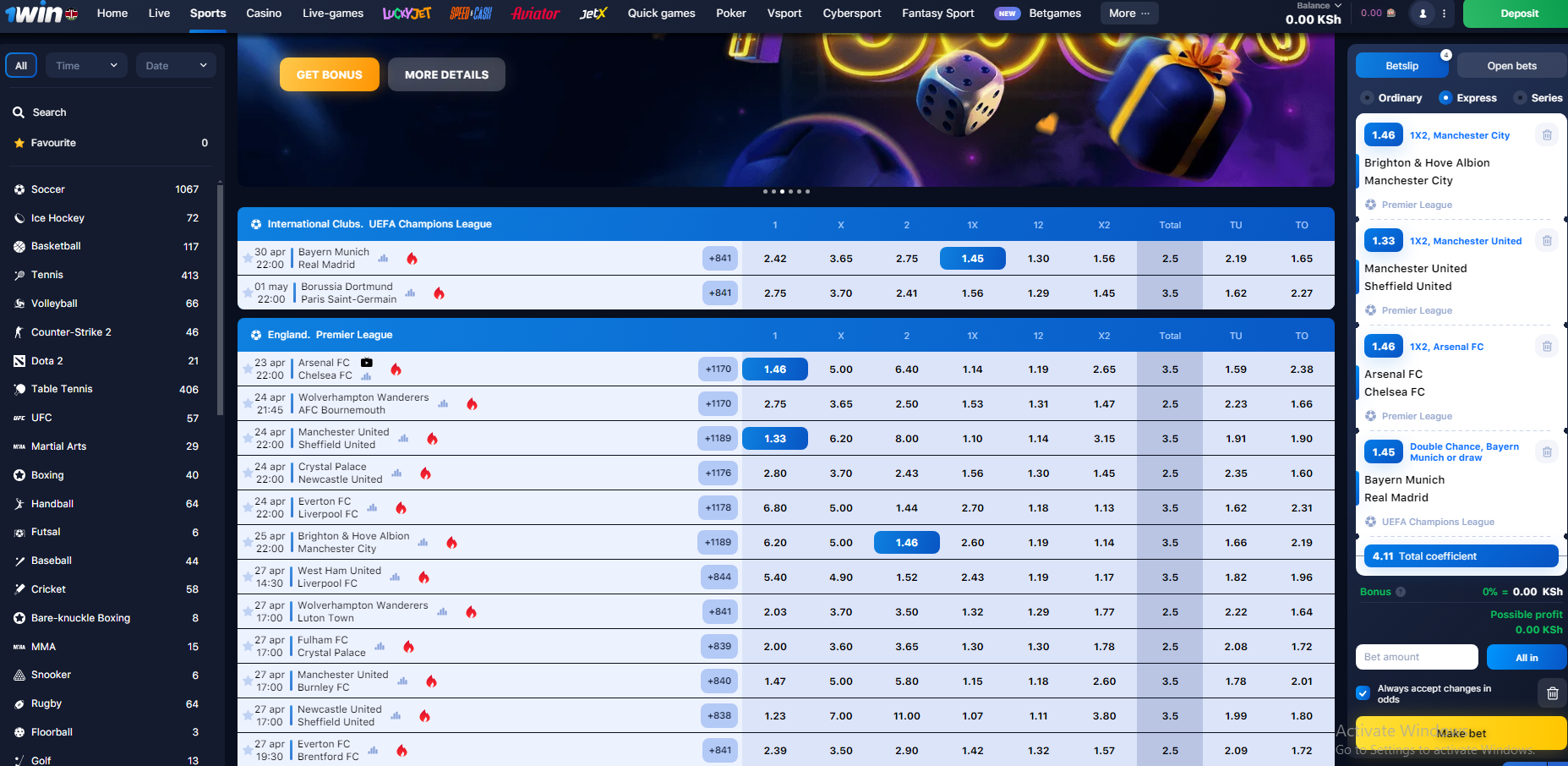Select odds 1.23 for Newcastle United vs Sheffield United
Screen dimensions: 1568x766
click(774, 716)
